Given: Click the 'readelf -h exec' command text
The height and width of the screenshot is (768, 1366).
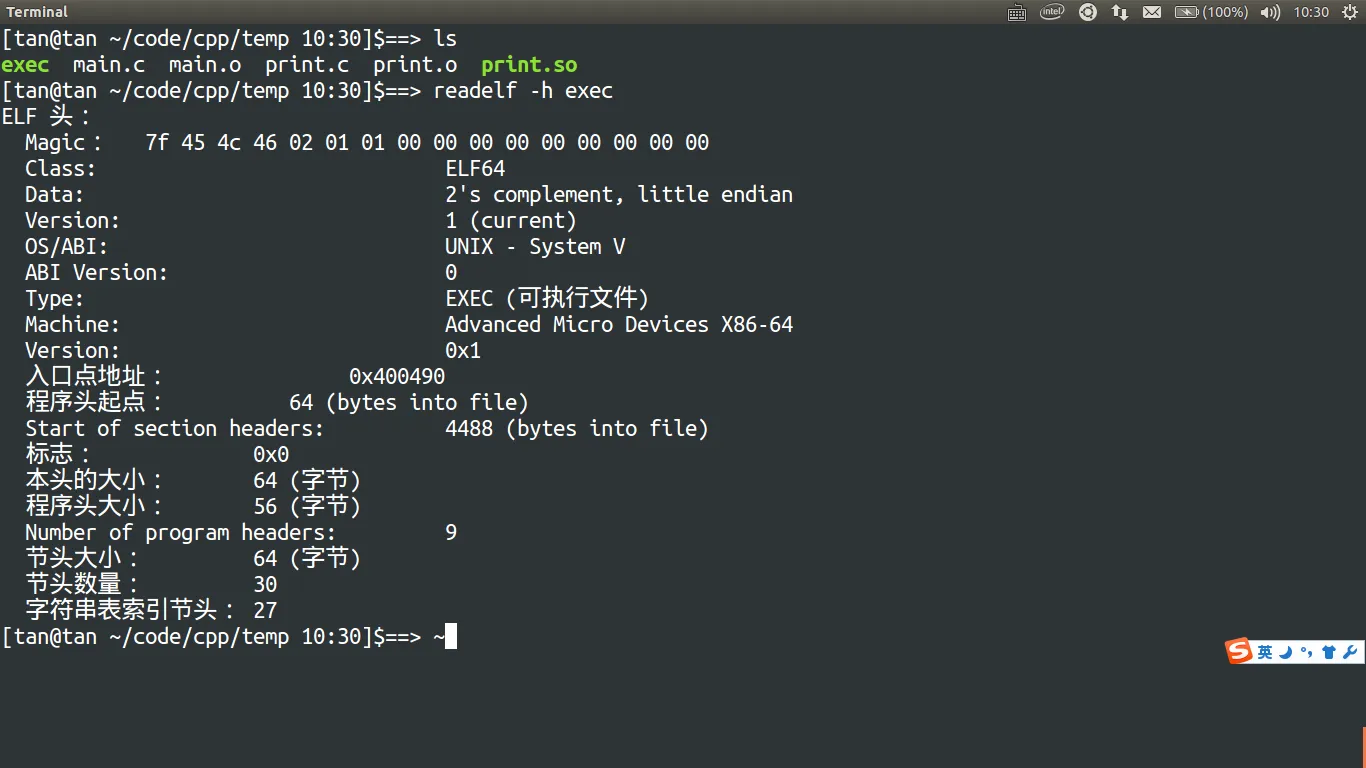Looking at the screenshot, I should coord(523,91).
